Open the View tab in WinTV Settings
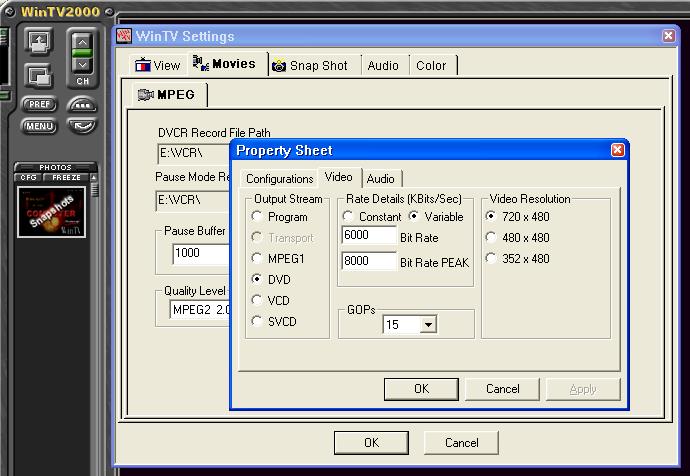690x476 pixels. click(158, 66)
